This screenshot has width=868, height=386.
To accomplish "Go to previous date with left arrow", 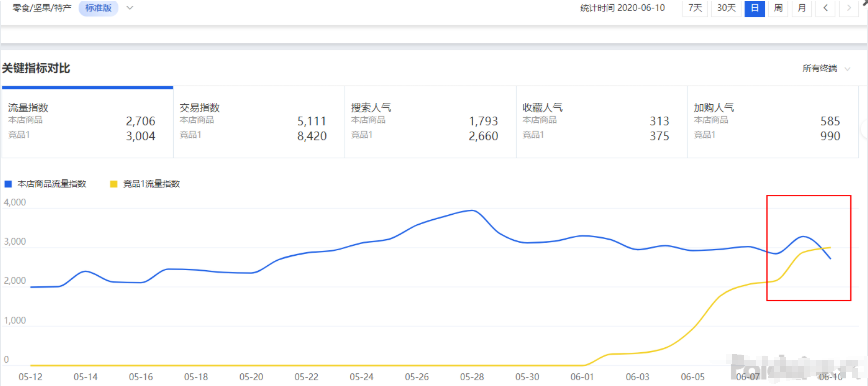I will 825,8.
